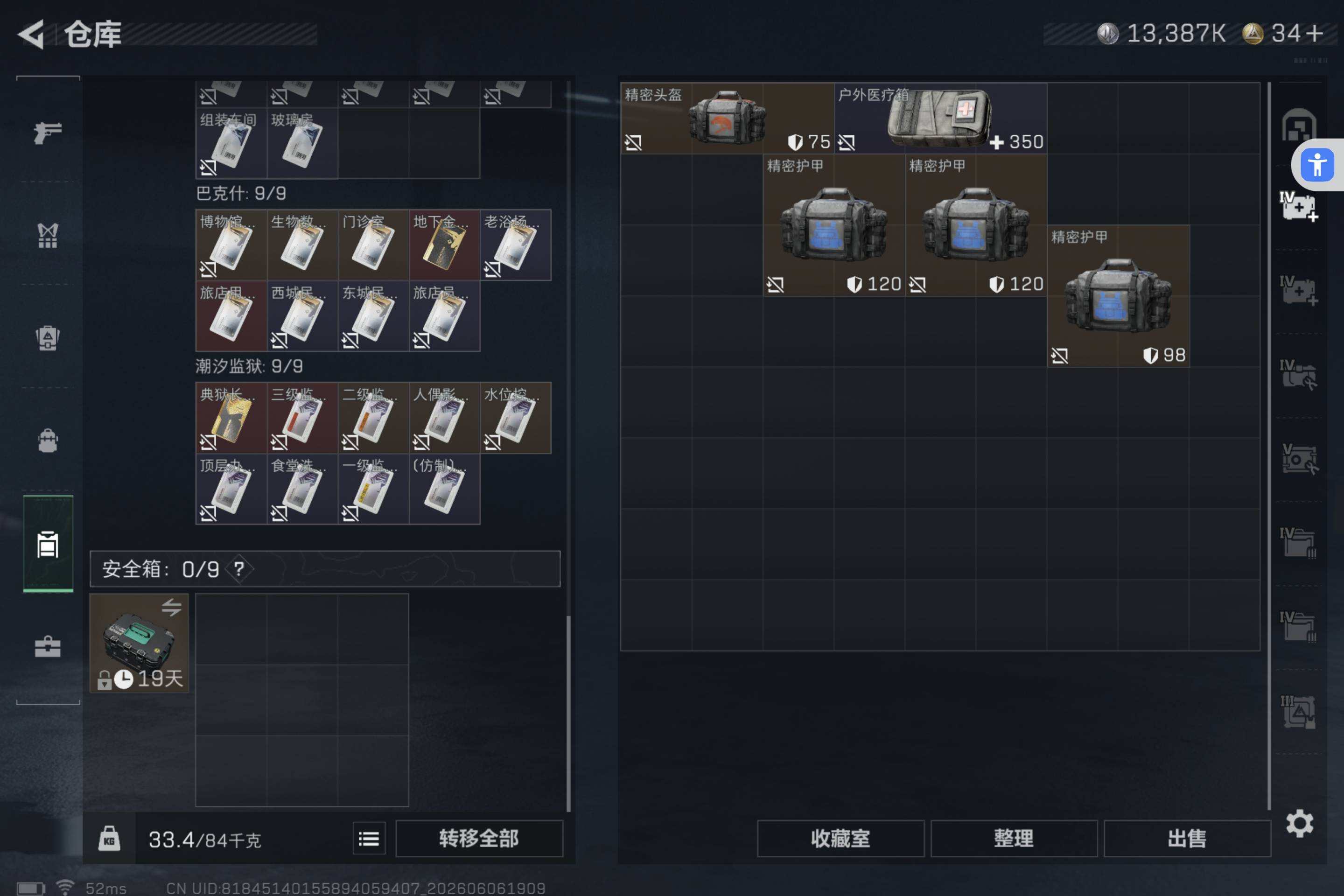Open the backpack category in sidebar
The height and width of the screenshot is (896, 1344).
[48, 441]
